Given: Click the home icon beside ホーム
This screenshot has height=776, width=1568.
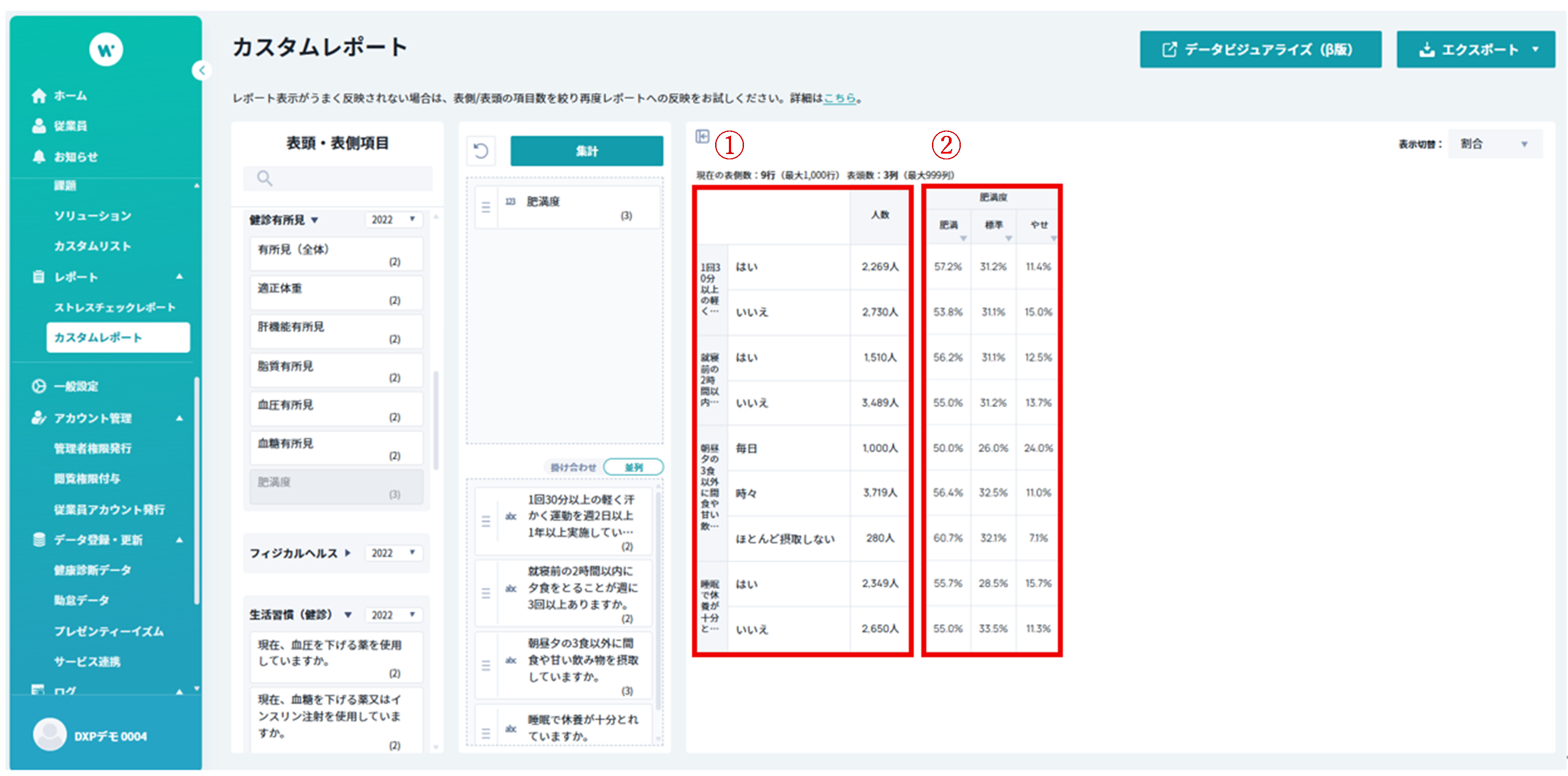Looking at the screenshot, I should (39, 96).
